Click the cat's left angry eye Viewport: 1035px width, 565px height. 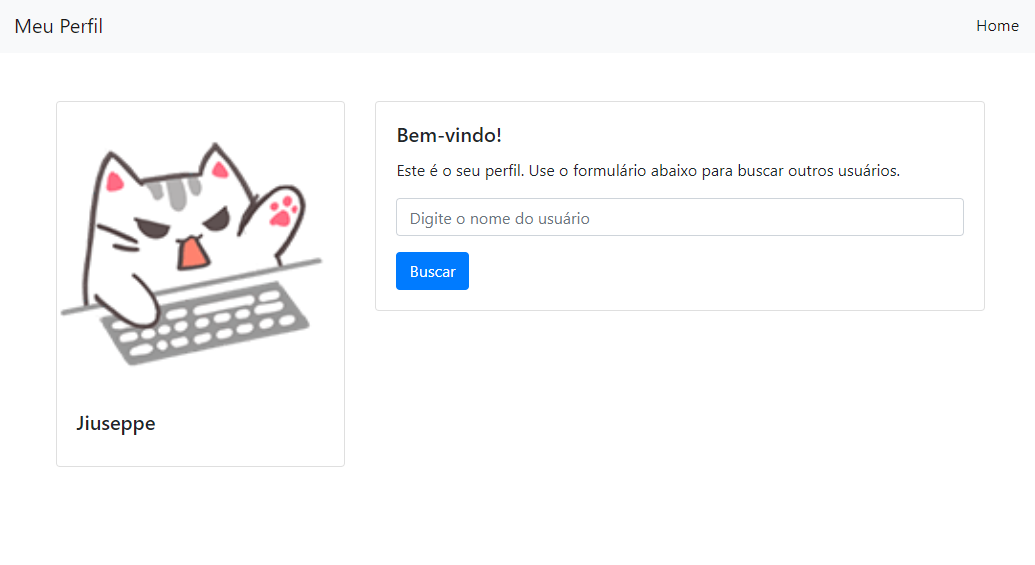[153, 228]
